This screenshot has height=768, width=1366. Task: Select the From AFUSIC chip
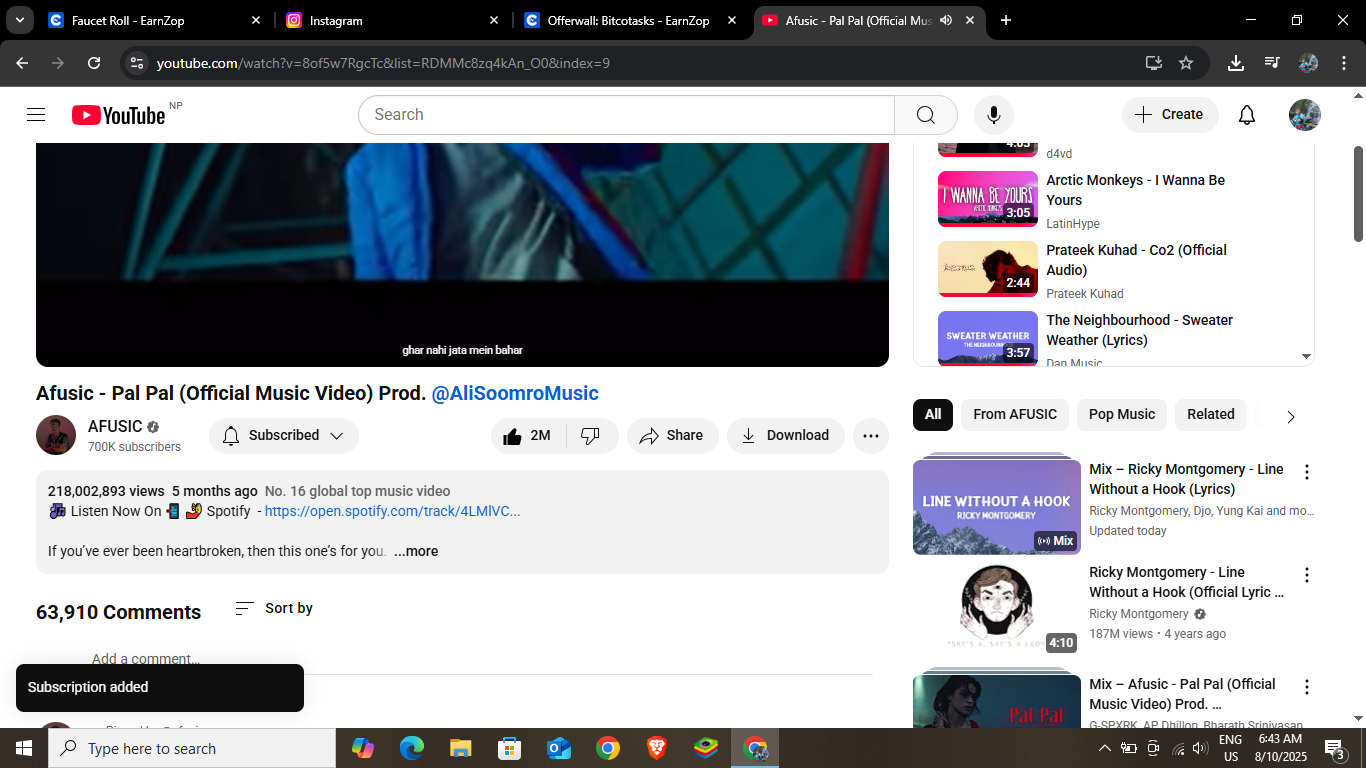(1015, 414)
